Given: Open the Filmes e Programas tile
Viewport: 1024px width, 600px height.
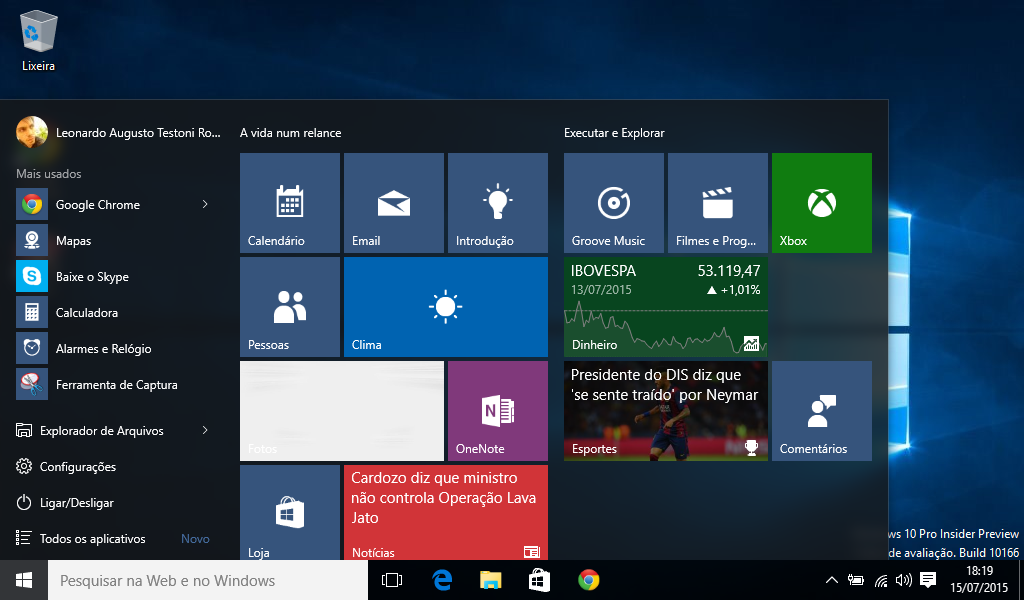Looking at the screenshot, I should coord(718,203).
